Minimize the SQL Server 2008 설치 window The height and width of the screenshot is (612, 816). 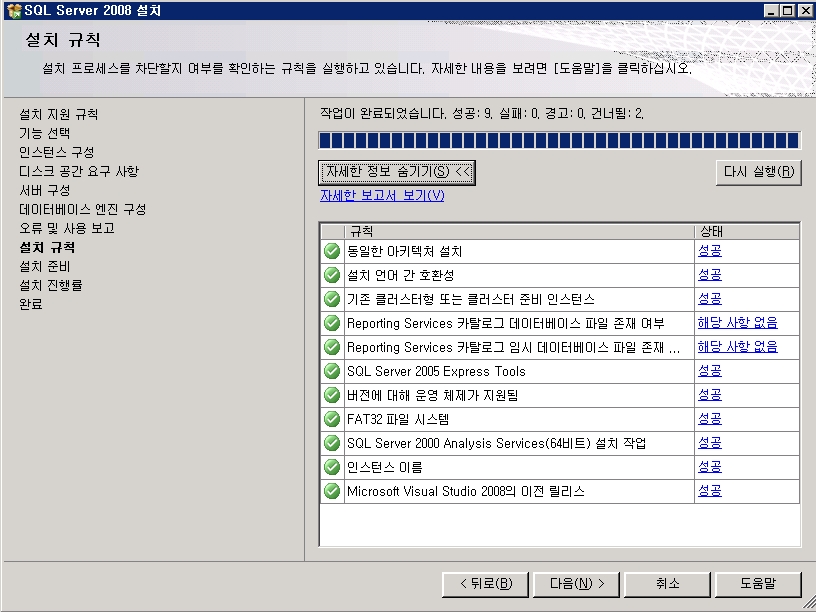(x=771, y=10)
